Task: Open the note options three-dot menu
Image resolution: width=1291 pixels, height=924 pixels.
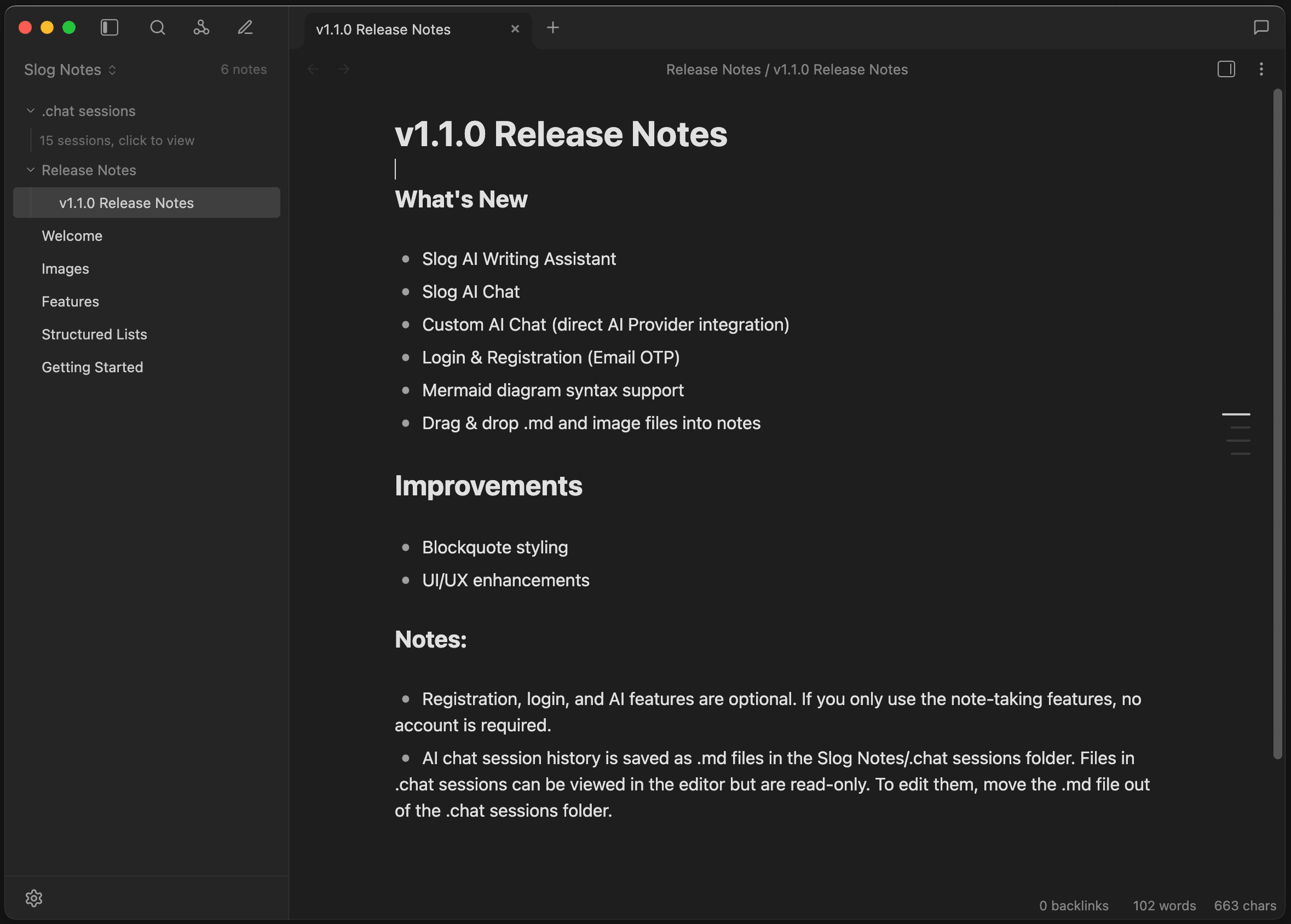Action: pyautogui.click(x=1261, y=69)
